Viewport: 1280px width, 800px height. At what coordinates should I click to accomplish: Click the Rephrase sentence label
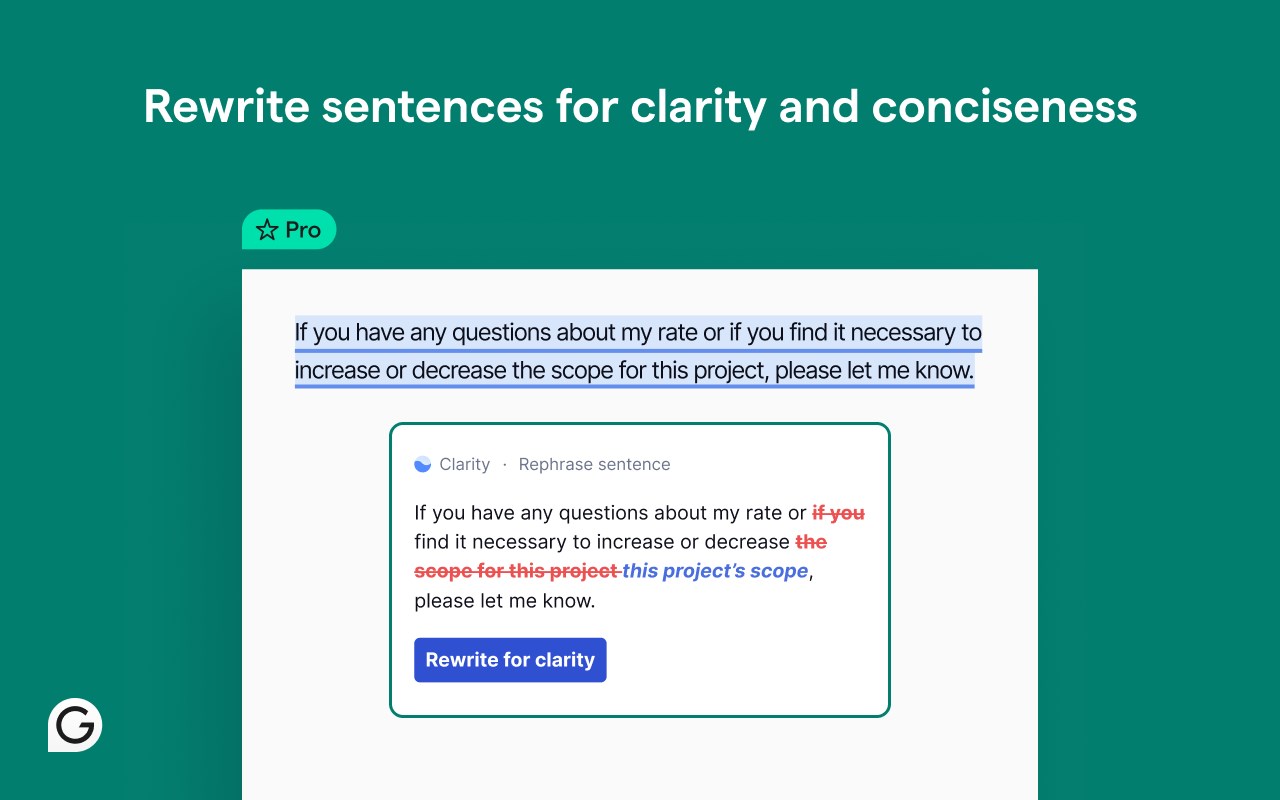(x=594, y=464)
